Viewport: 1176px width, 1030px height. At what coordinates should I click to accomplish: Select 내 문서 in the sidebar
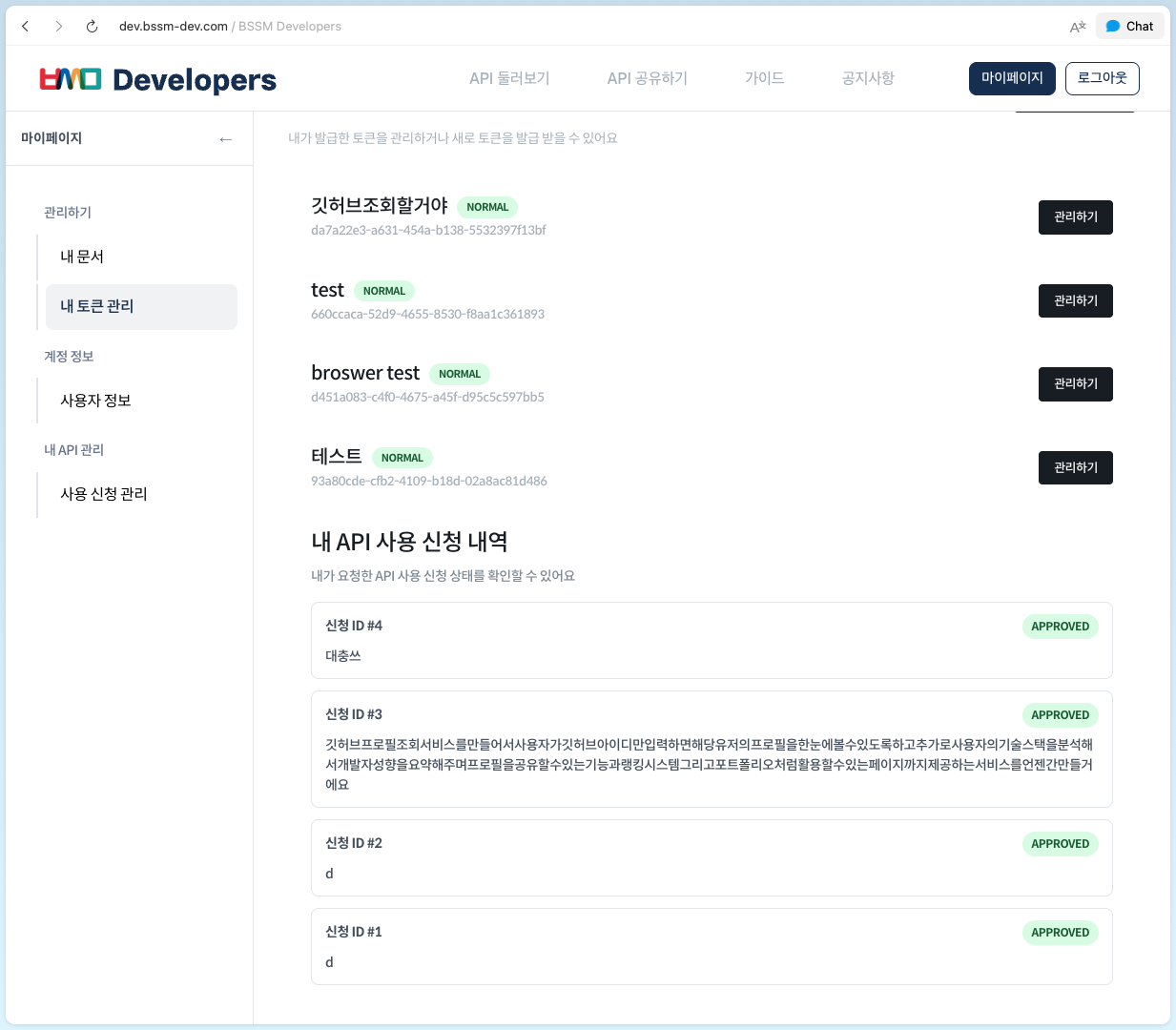82,257
